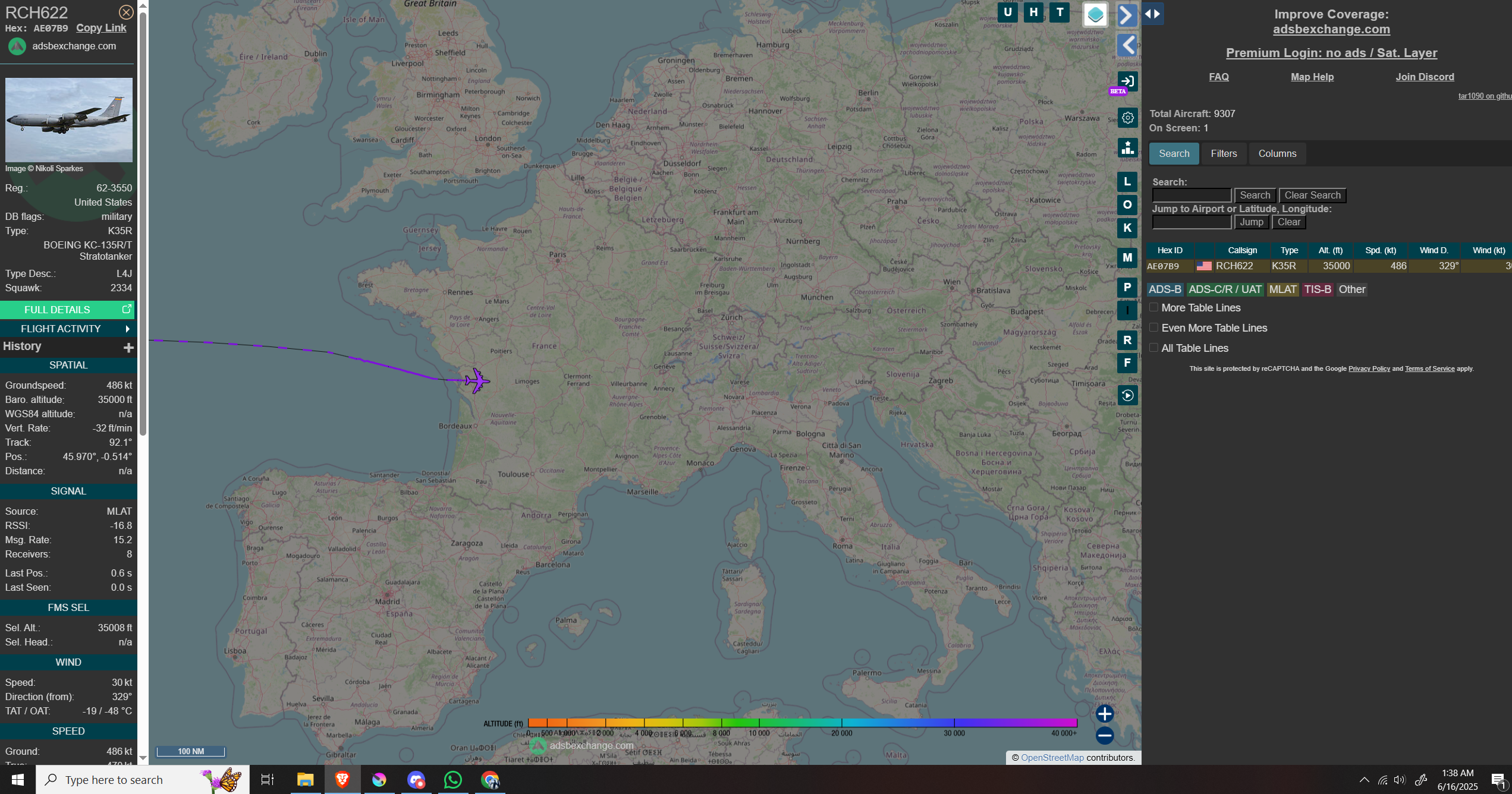Click the left chevron sidebar button
Viewport: 1512px width, 794px height.
coord(1127,45)
